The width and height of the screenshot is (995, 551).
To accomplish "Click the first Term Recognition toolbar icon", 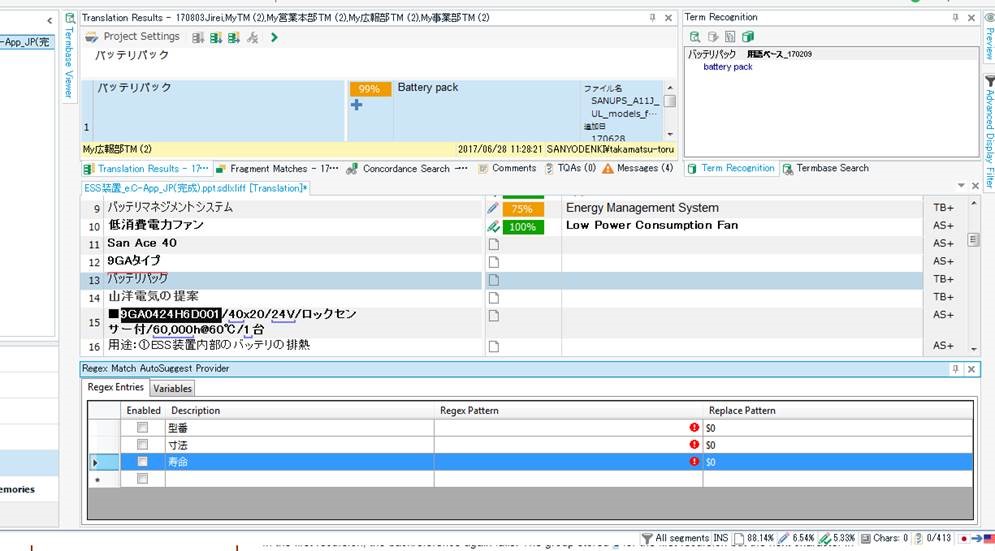I will pos(695,37).
